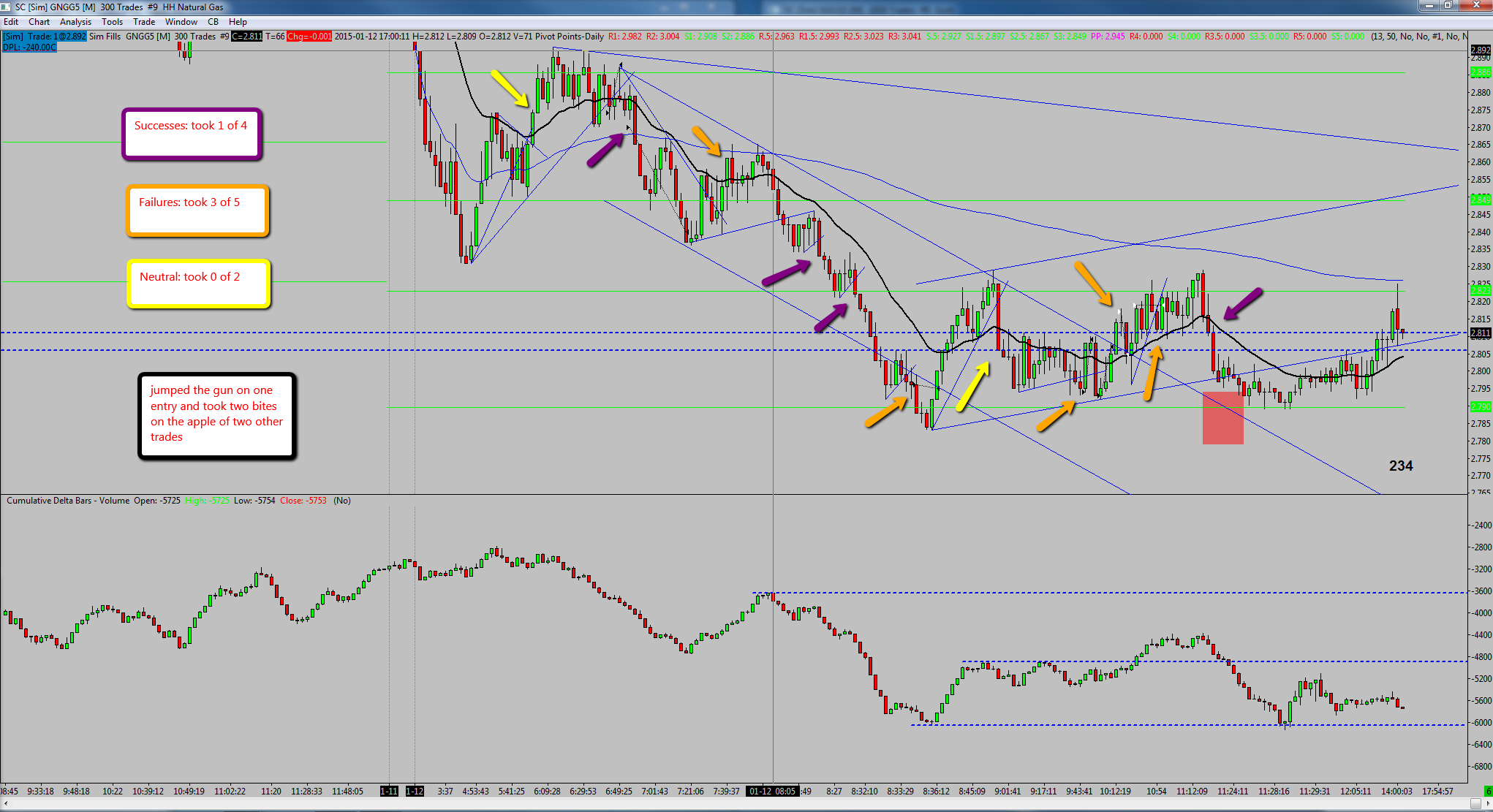Click the green "High: -5725" delta value

(x=207, y=501)
